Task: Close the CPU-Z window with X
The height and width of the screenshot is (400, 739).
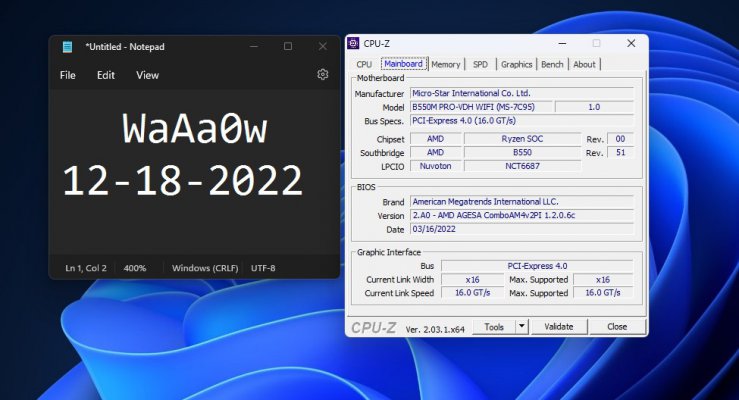Action: click(631, 43)
